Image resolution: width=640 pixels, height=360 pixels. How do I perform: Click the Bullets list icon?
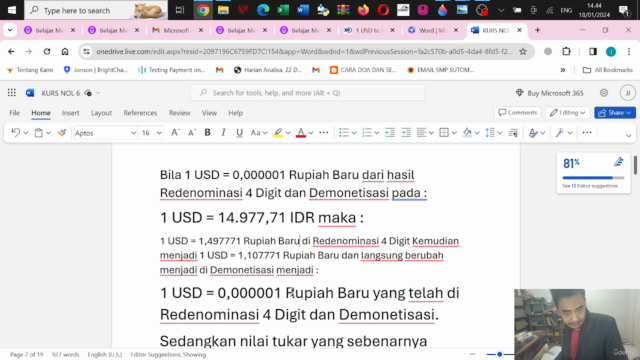(x=344, y=133)
